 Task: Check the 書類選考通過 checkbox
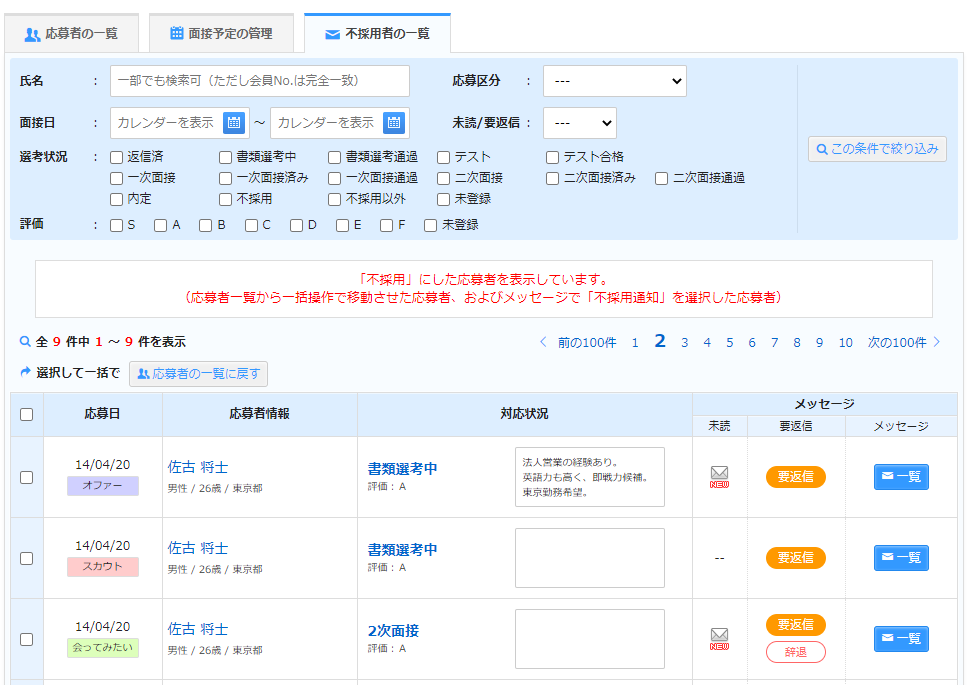tap(334, 158)
